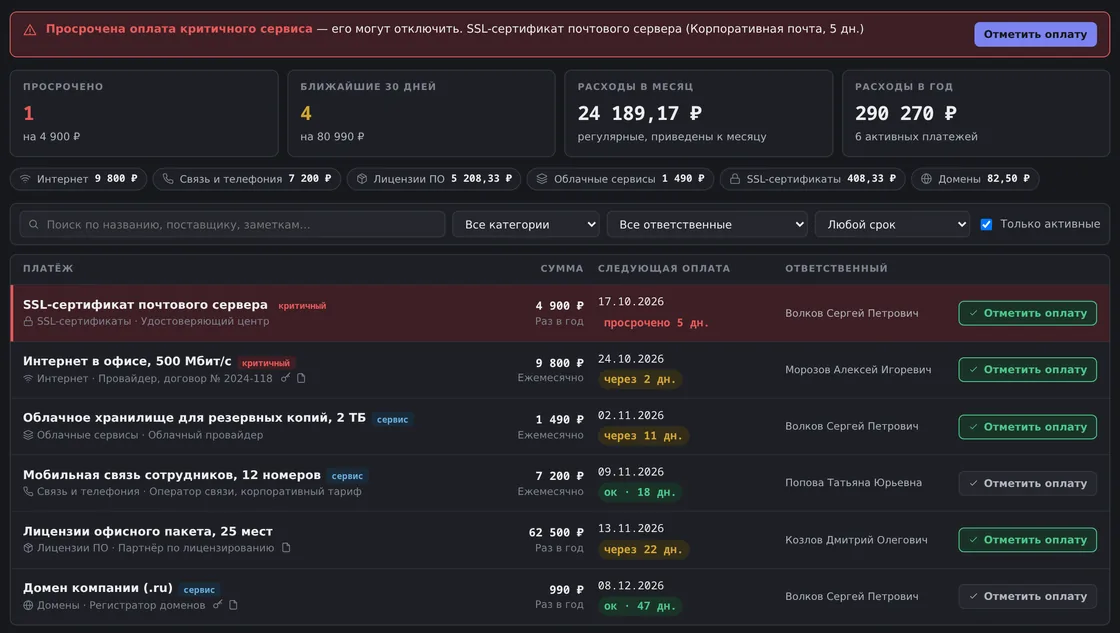Focus the search field by name or supplier
Image resolution: width=1120 pixels, height=633 pixels.
pos(232,224)
